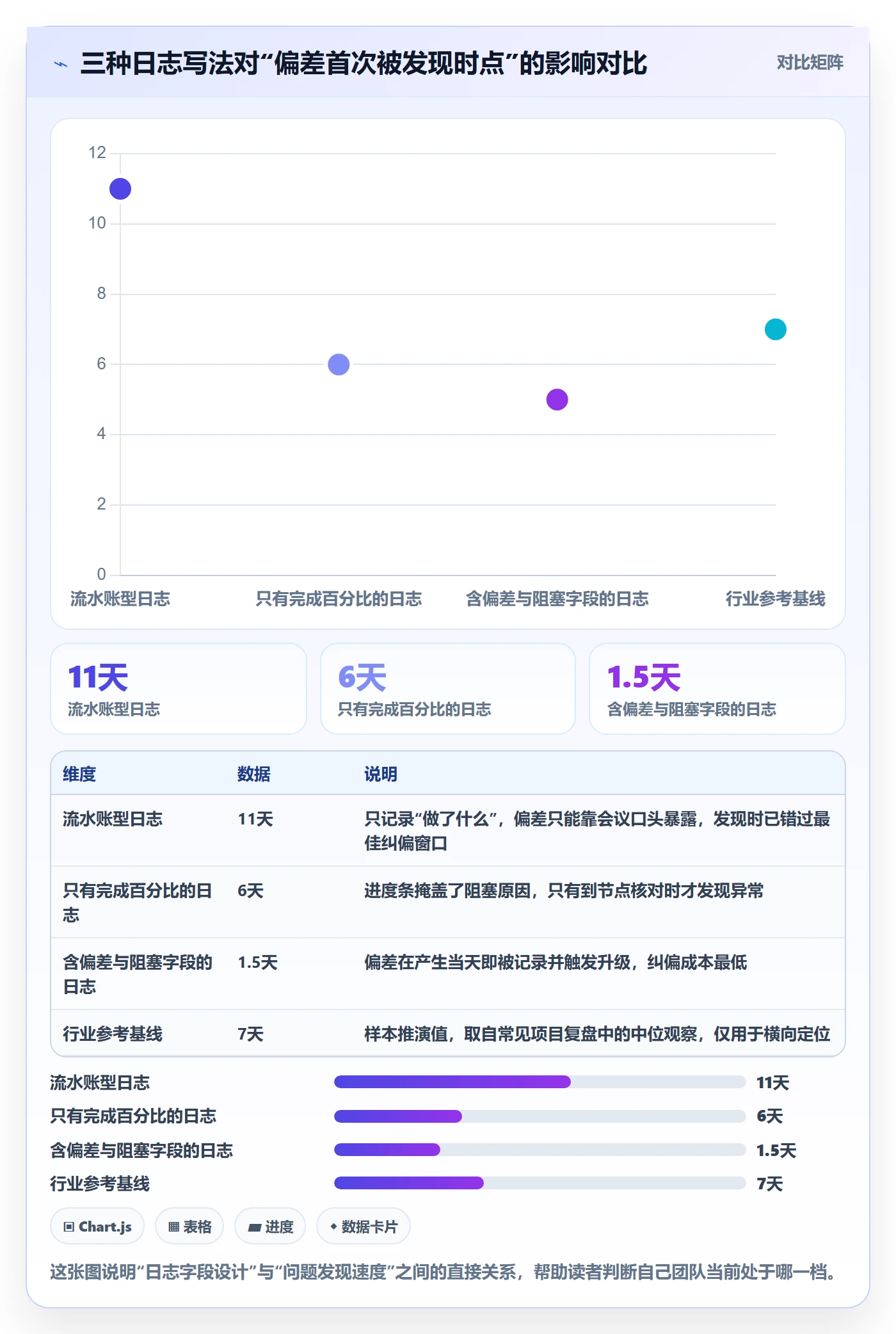Click the description 偏差在产生当天即被记录并触发升级
The height and width of the screenshot is (1334, 896).
pos(556,962)
